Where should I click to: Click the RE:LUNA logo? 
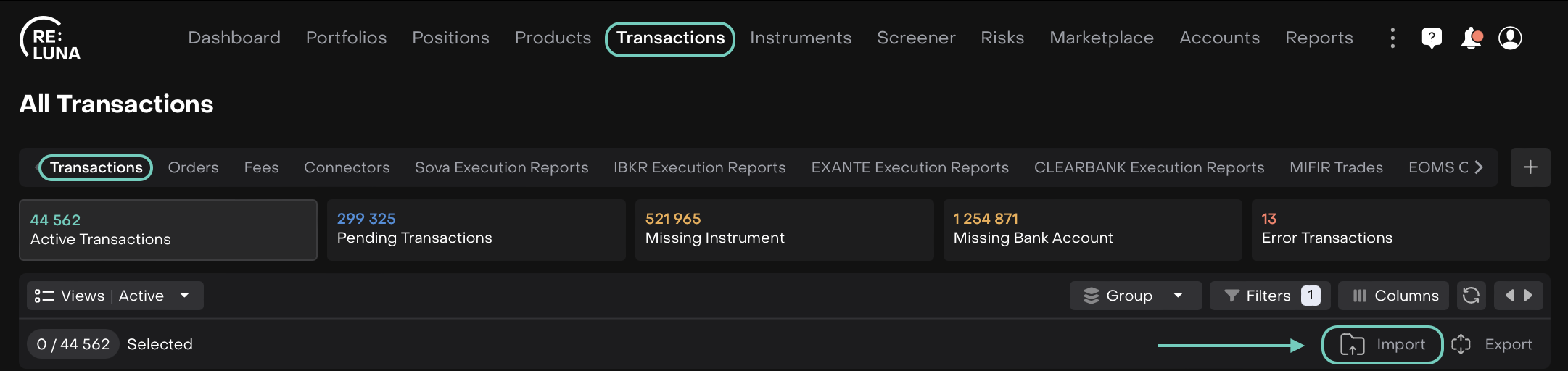tap(49, 39)
